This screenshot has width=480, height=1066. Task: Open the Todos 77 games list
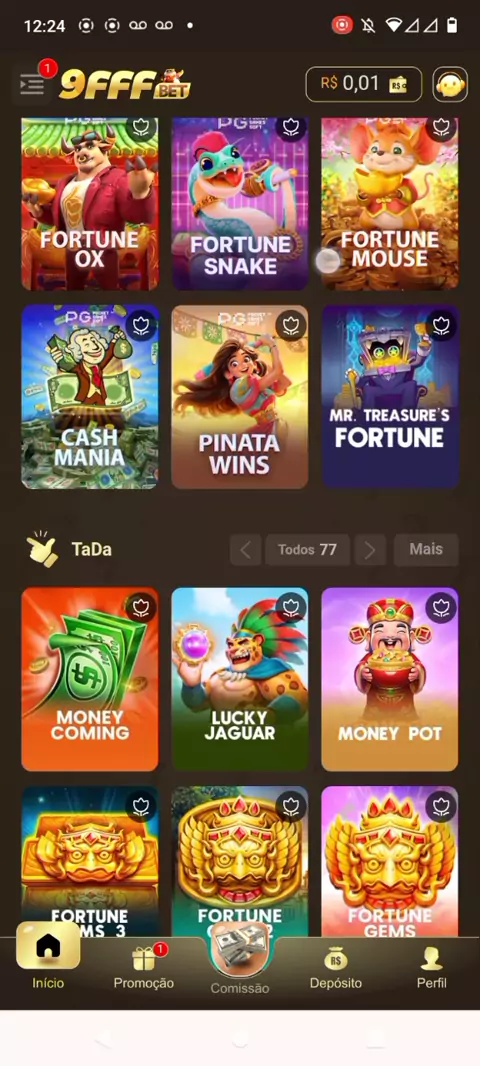(x=307, y=549)
